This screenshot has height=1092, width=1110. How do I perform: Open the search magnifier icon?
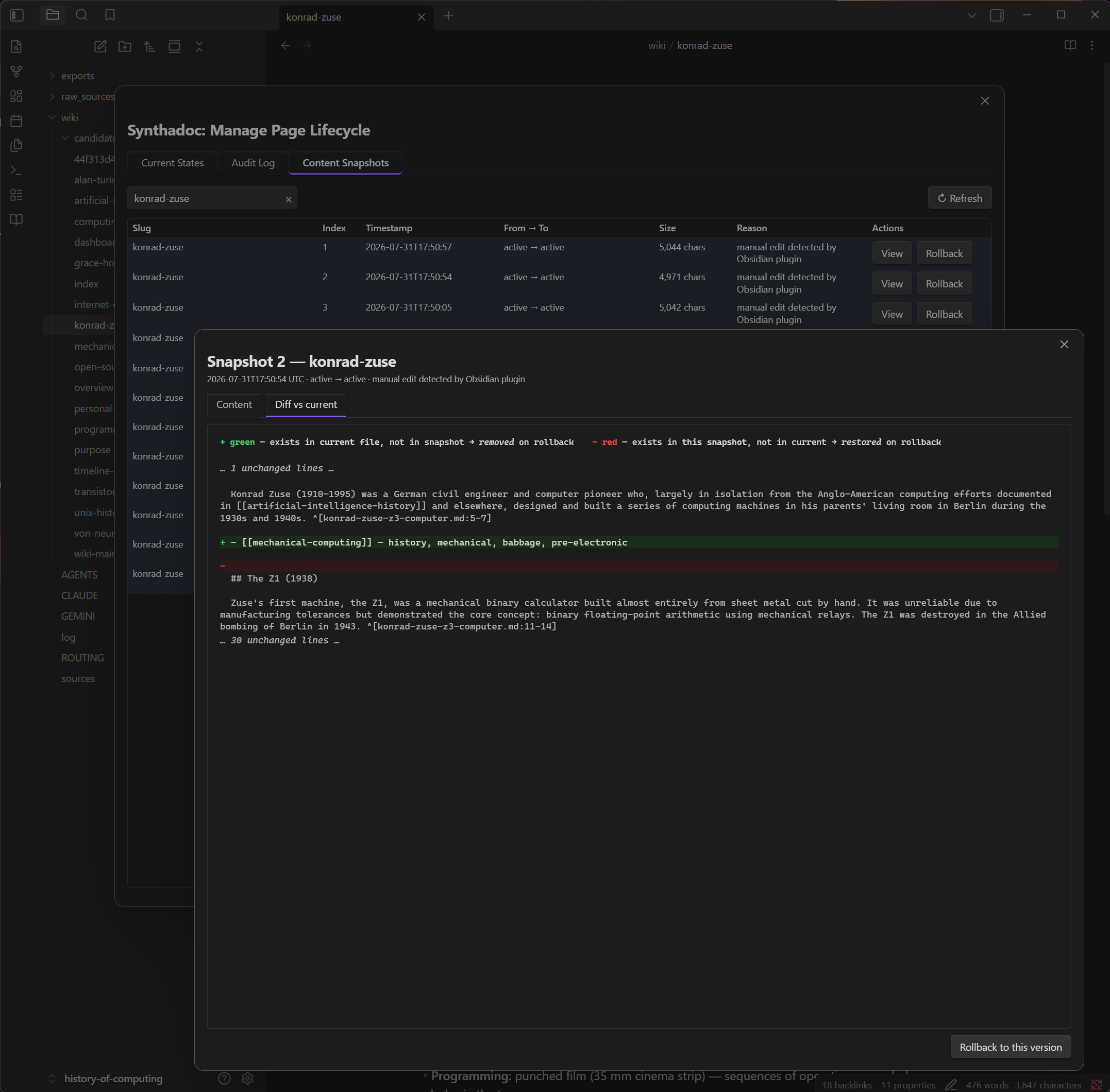coord(81,15)
